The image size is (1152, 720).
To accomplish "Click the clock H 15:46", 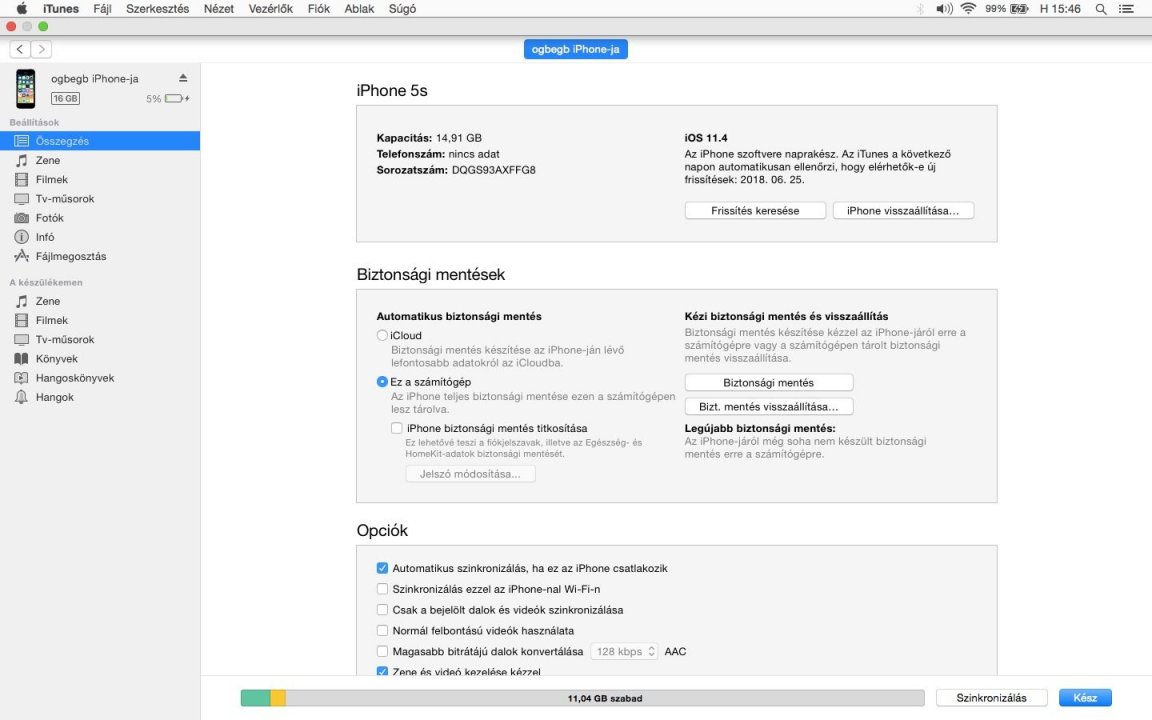I will click(1060, 9).
